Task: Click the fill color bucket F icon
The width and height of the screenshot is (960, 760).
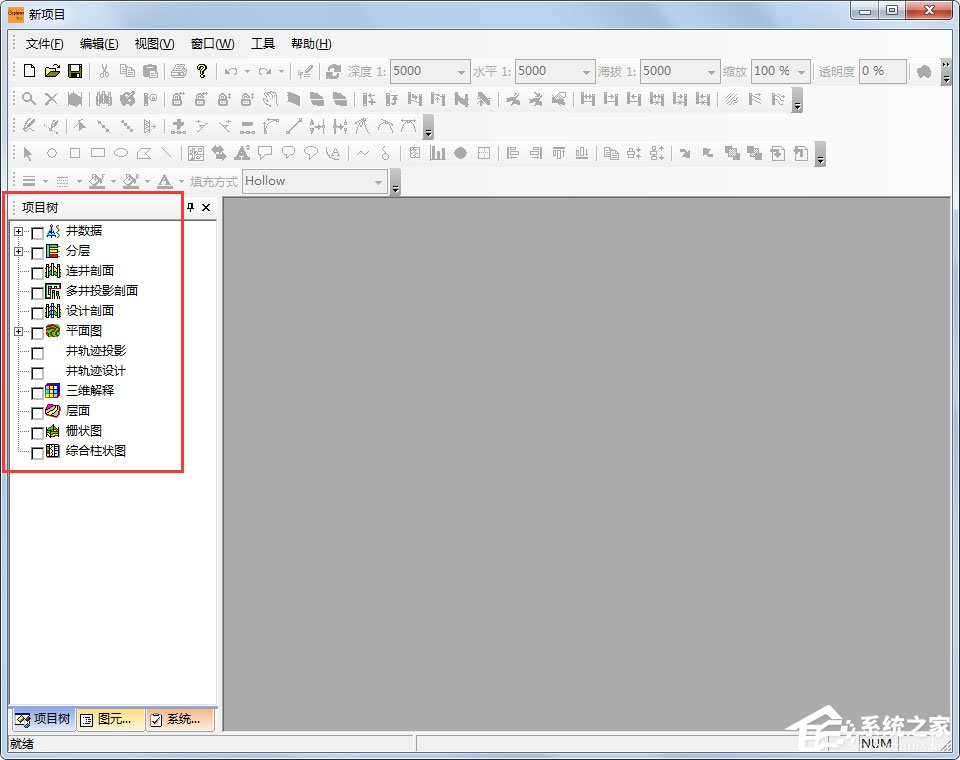Action: point(97,181)
